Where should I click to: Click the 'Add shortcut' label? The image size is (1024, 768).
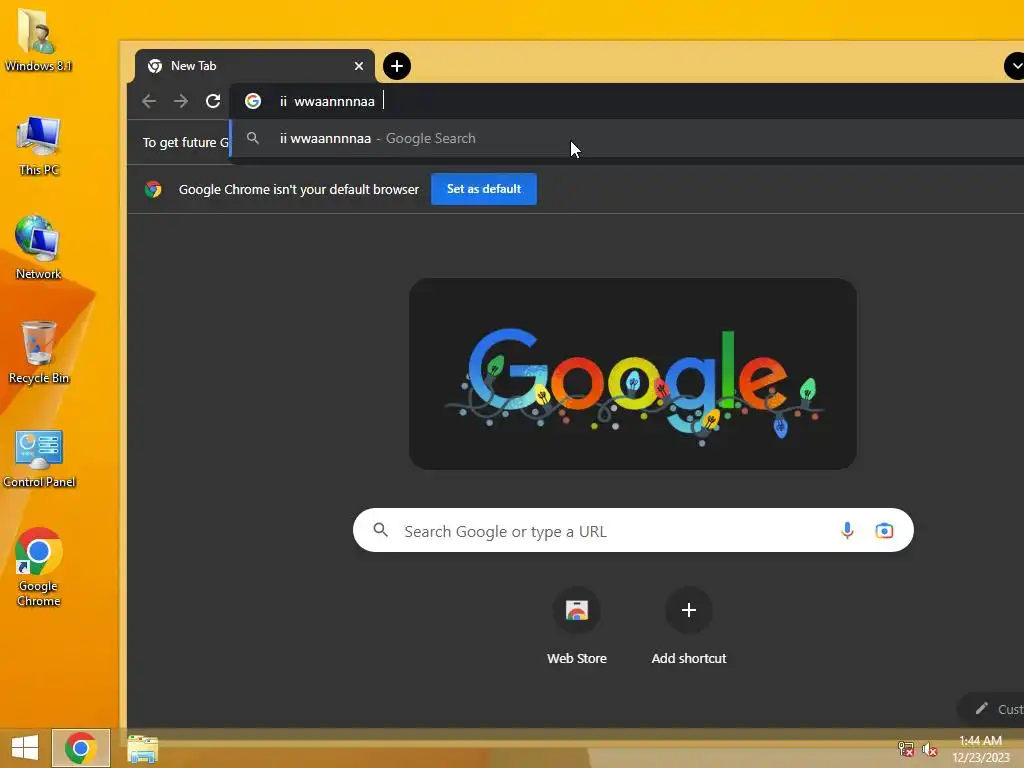688,658
